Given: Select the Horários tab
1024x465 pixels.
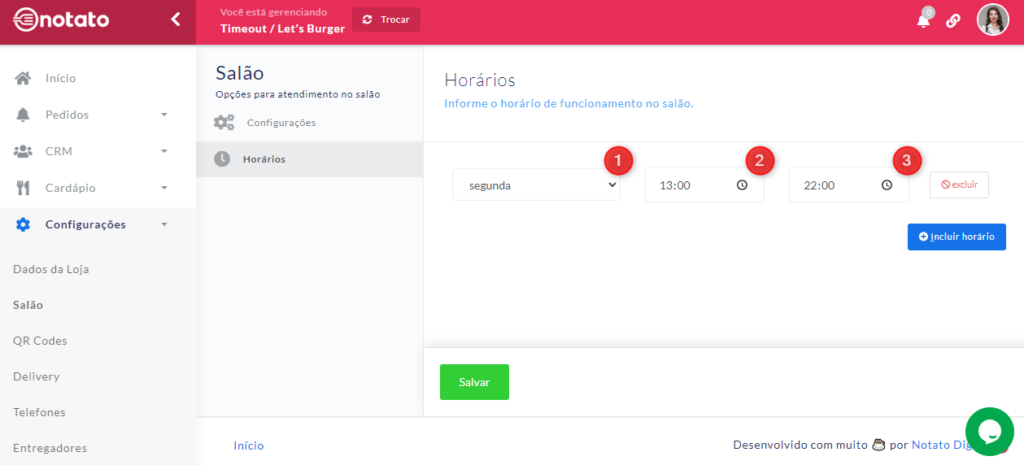Looking at the screenshot, I should [x=265, y=159].
